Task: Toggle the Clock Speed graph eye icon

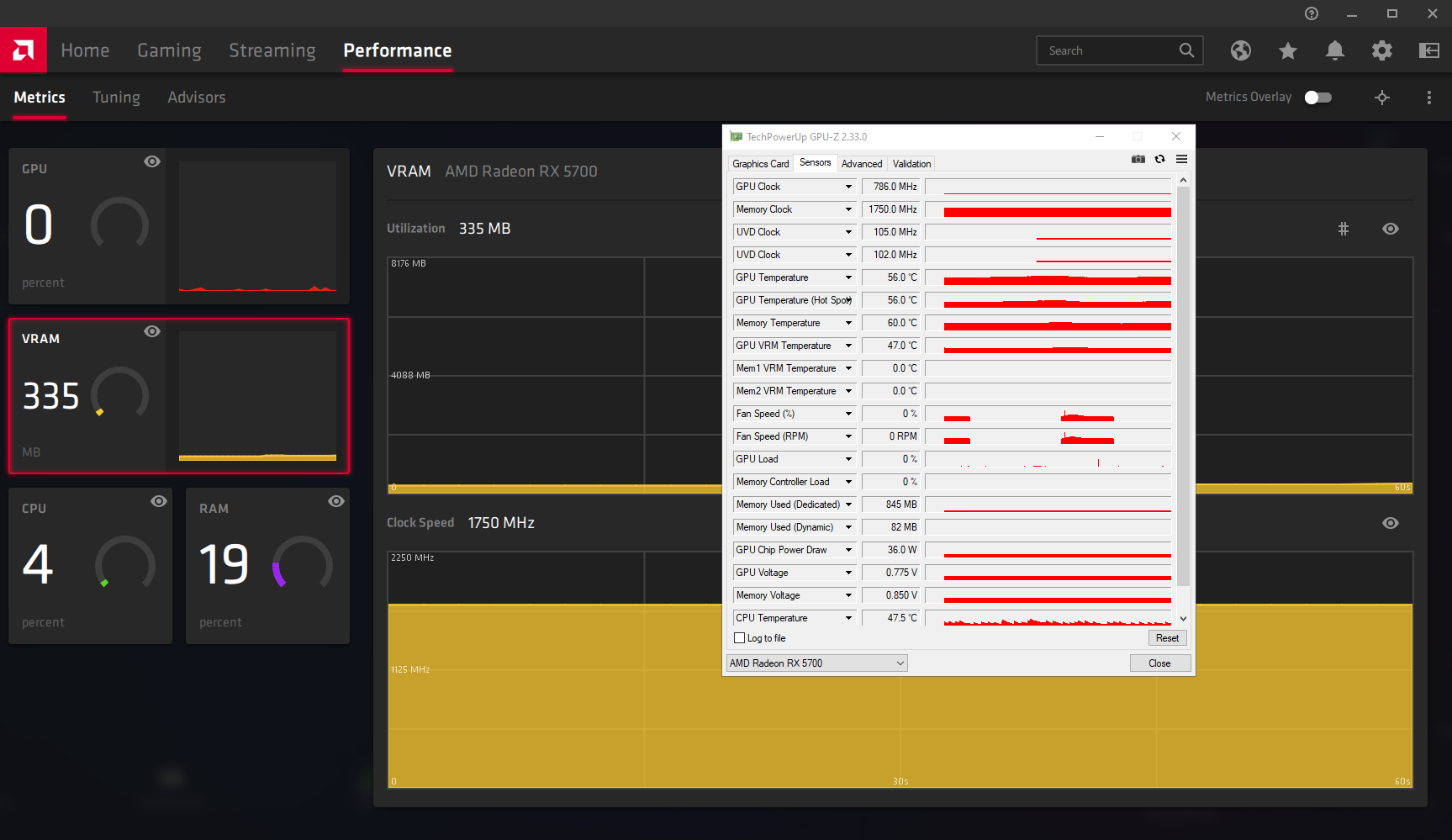Action: pyautogui.click(x=1391, y=523)
